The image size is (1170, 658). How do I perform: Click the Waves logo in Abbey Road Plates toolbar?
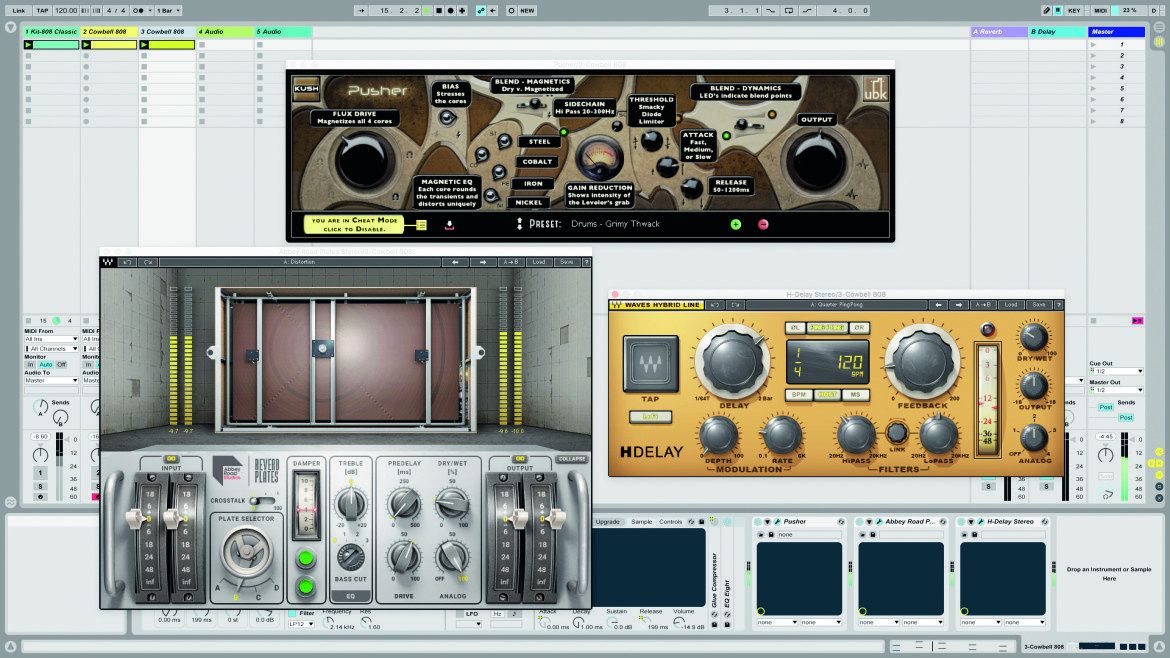[x=108, y=263]
